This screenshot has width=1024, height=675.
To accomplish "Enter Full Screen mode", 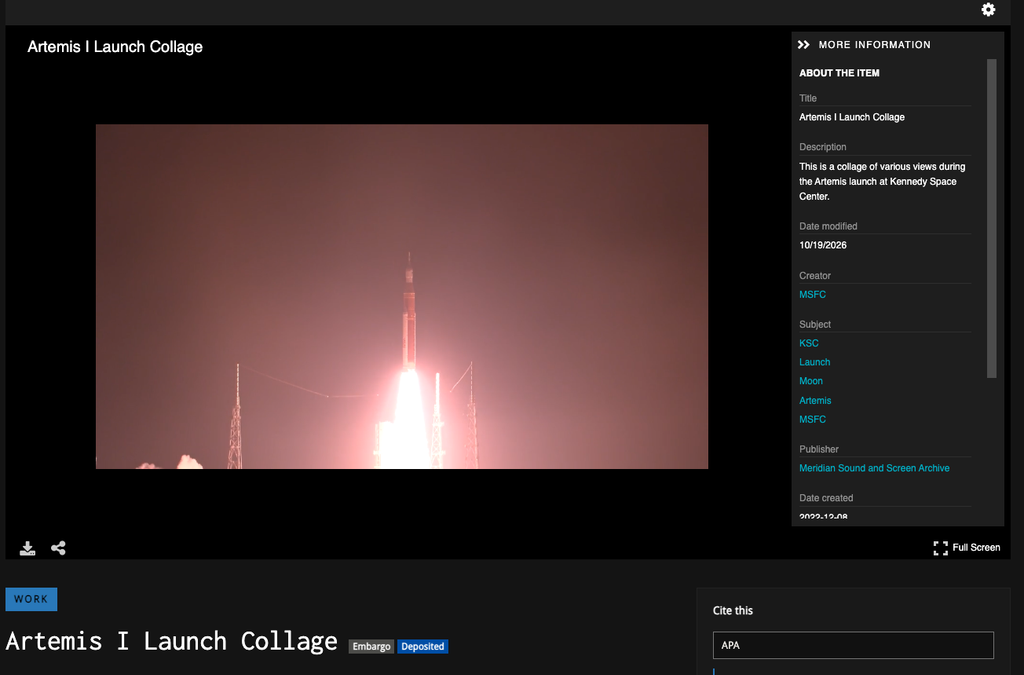I will tap(967, 548).
